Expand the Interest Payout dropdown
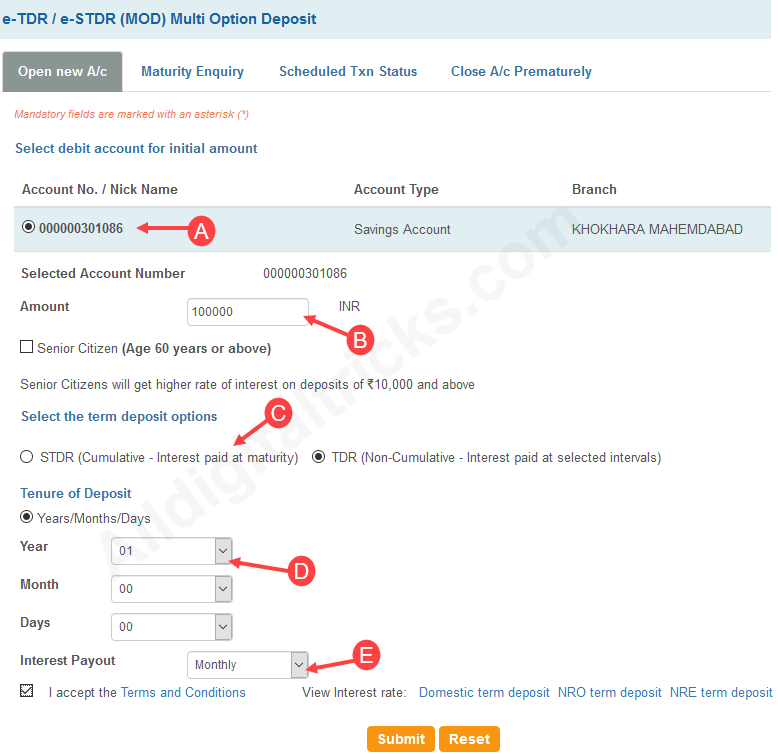 [248, 665]
